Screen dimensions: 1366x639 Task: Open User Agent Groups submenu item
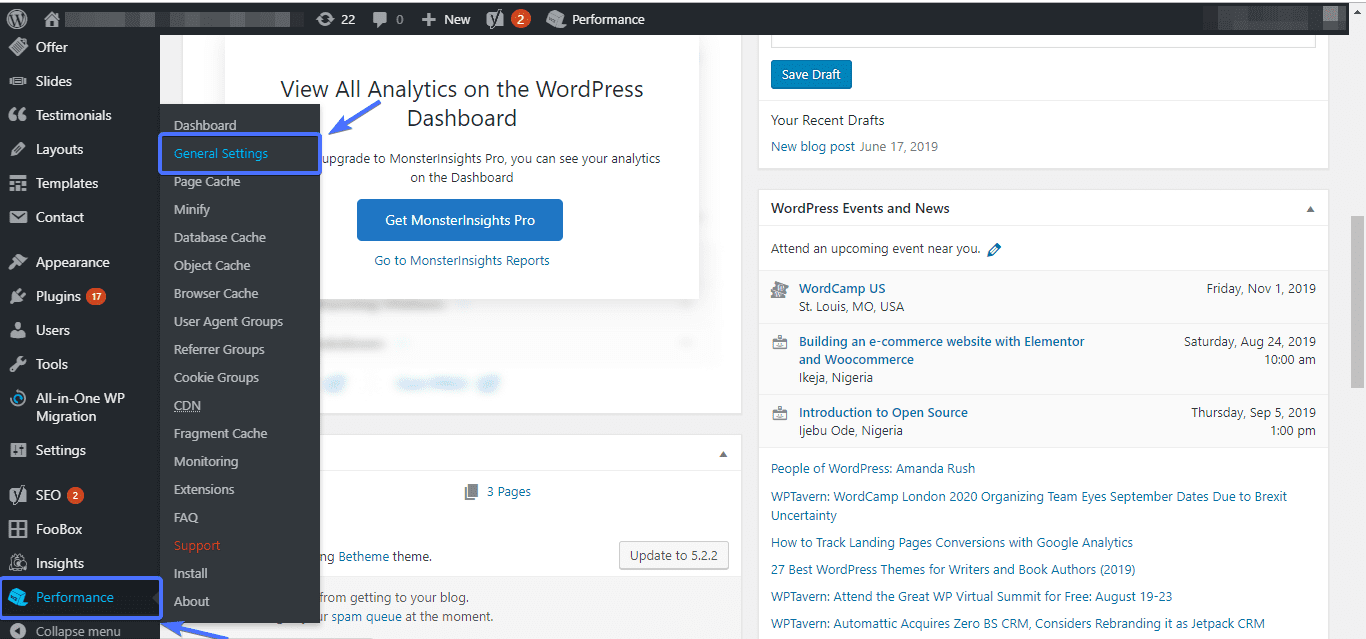pyautogui.click(x=228, y=321)
